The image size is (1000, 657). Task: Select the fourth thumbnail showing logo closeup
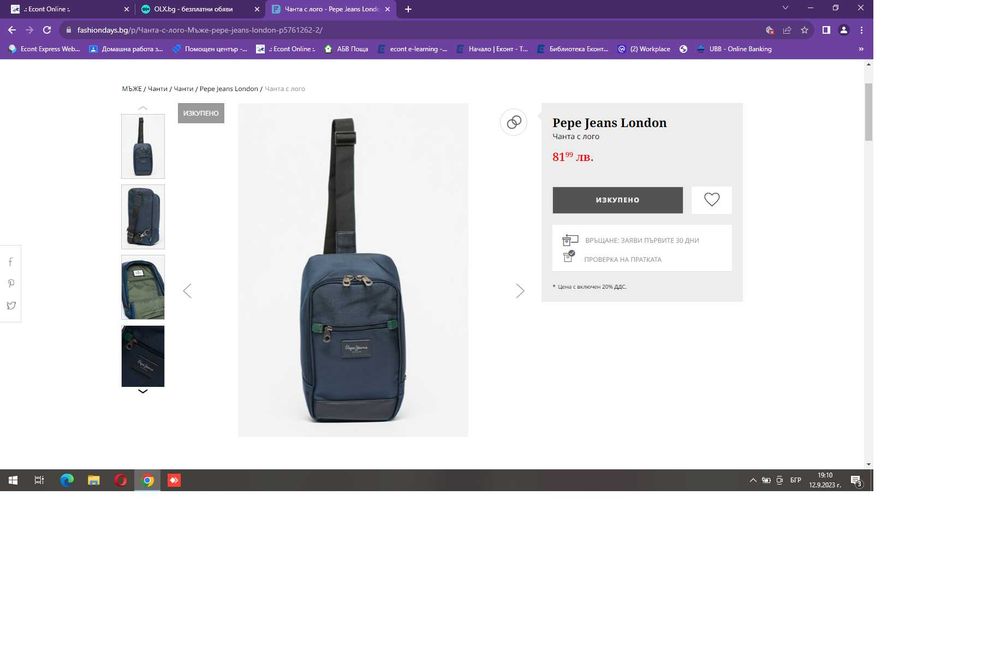click(x=143, y=356)
